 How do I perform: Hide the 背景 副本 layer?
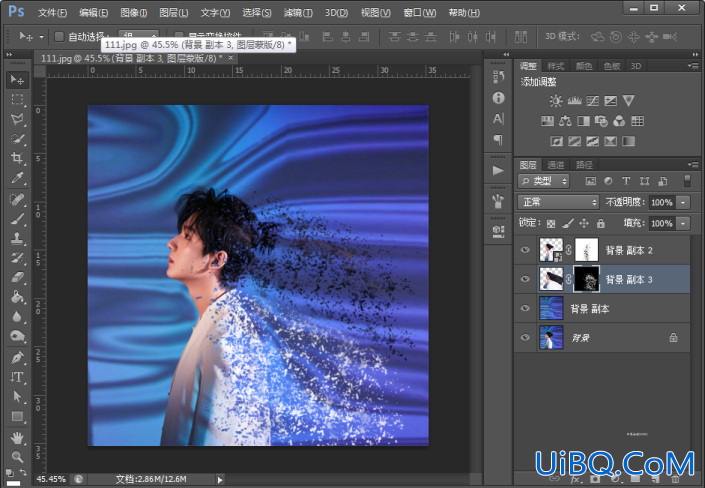(525, 308)
